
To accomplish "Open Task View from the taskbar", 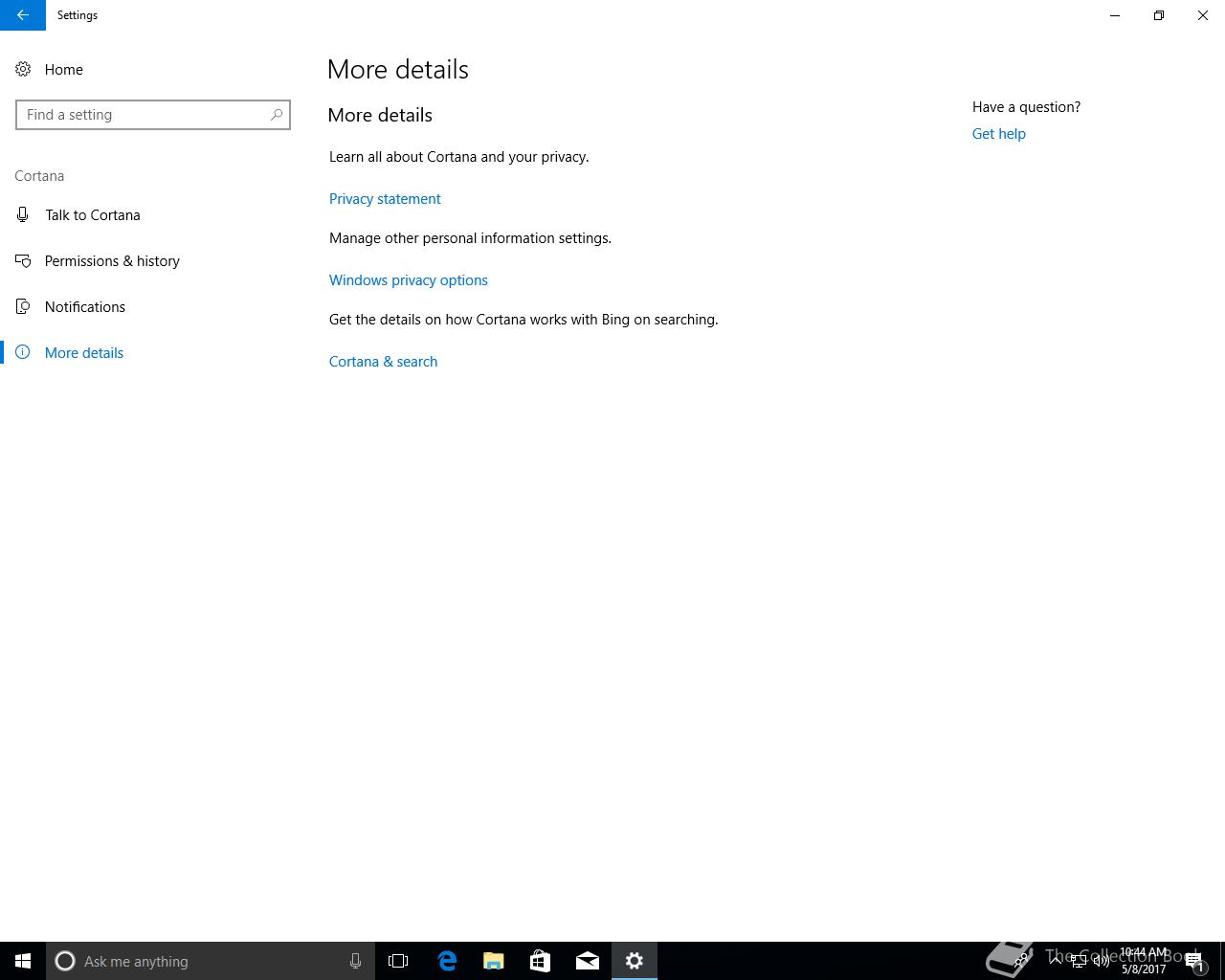I will tap(398, 961).
